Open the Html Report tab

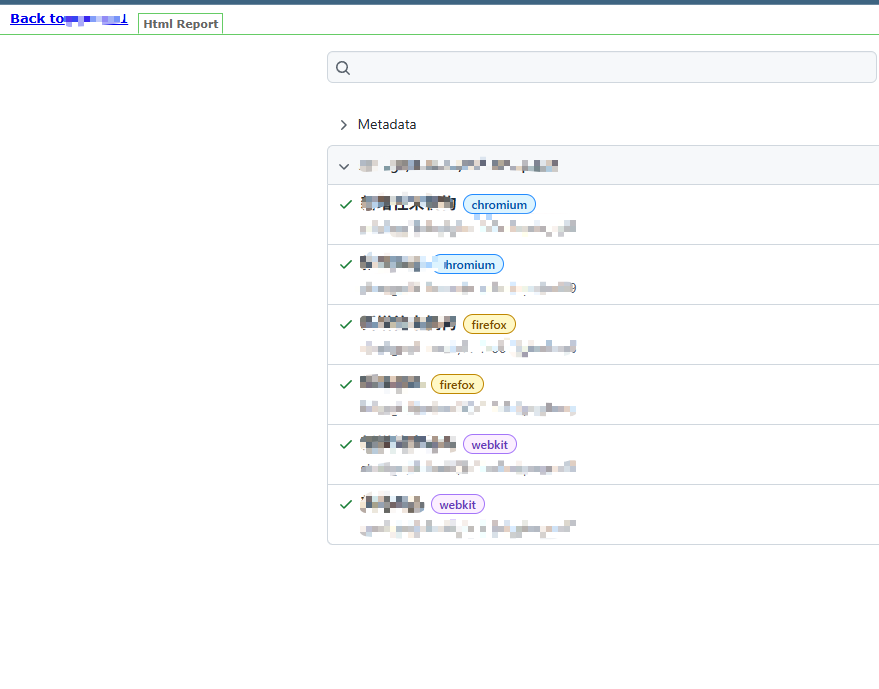(180, 24)
